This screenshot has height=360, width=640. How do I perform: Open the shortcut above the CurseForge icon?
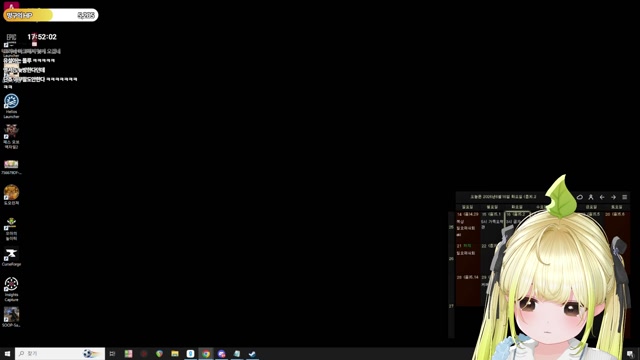click(x=11, y=229)
